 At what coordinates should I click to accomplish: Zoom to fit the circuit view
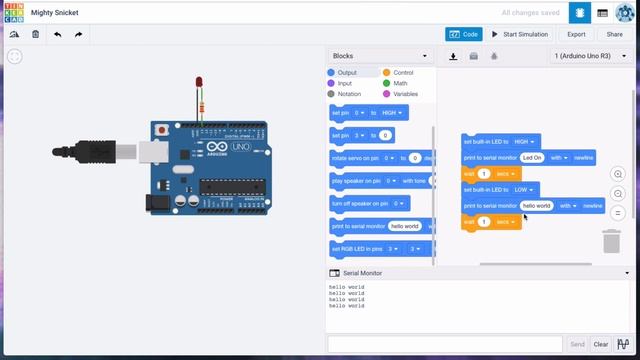[x=15, y=56]
